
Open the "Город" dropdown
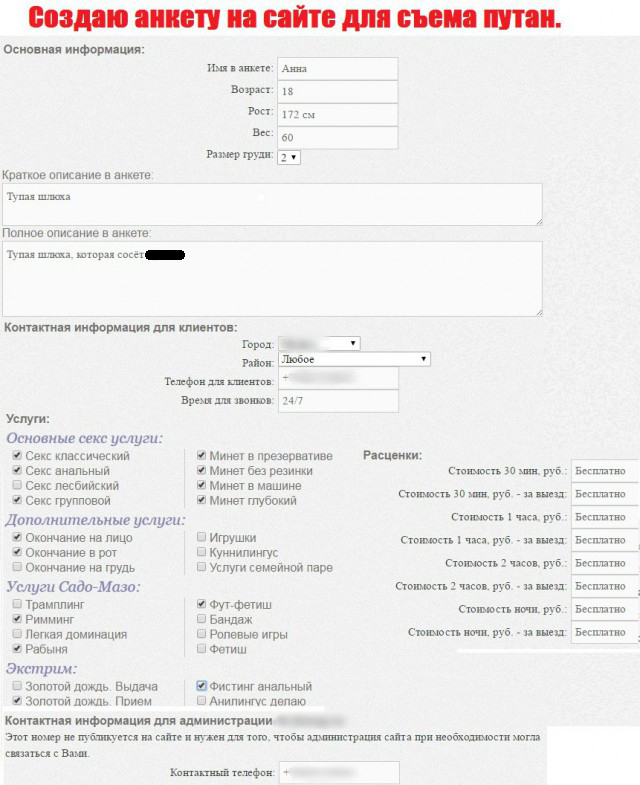tap(319, 343)
